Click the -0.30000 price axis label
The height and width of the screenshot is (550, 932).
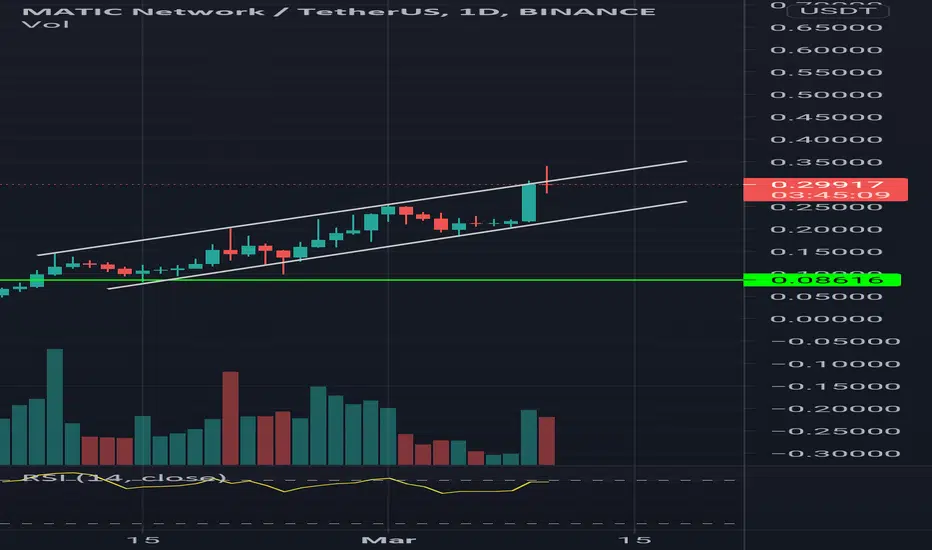coord(835,454)
